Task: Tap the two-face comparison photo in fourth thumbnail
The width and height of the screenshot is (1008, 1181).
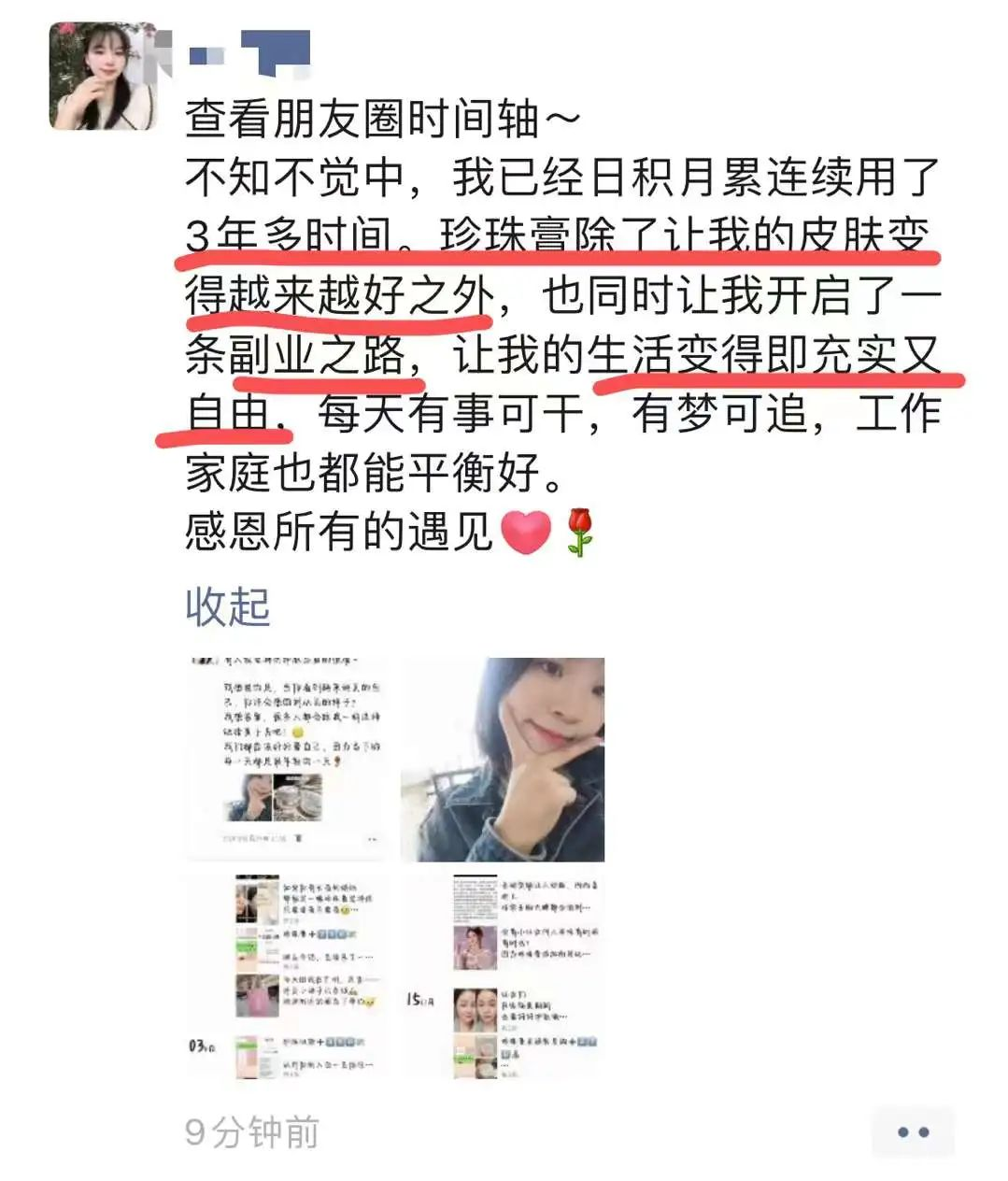Action: (474, 1011)
